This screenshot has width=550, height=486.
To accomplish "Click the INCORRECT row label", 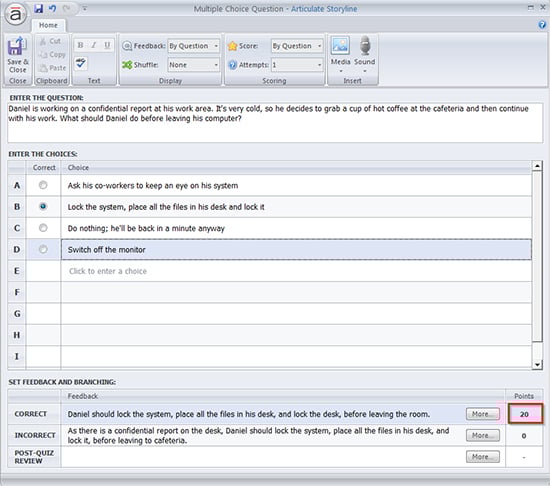I will click(35, 436).
